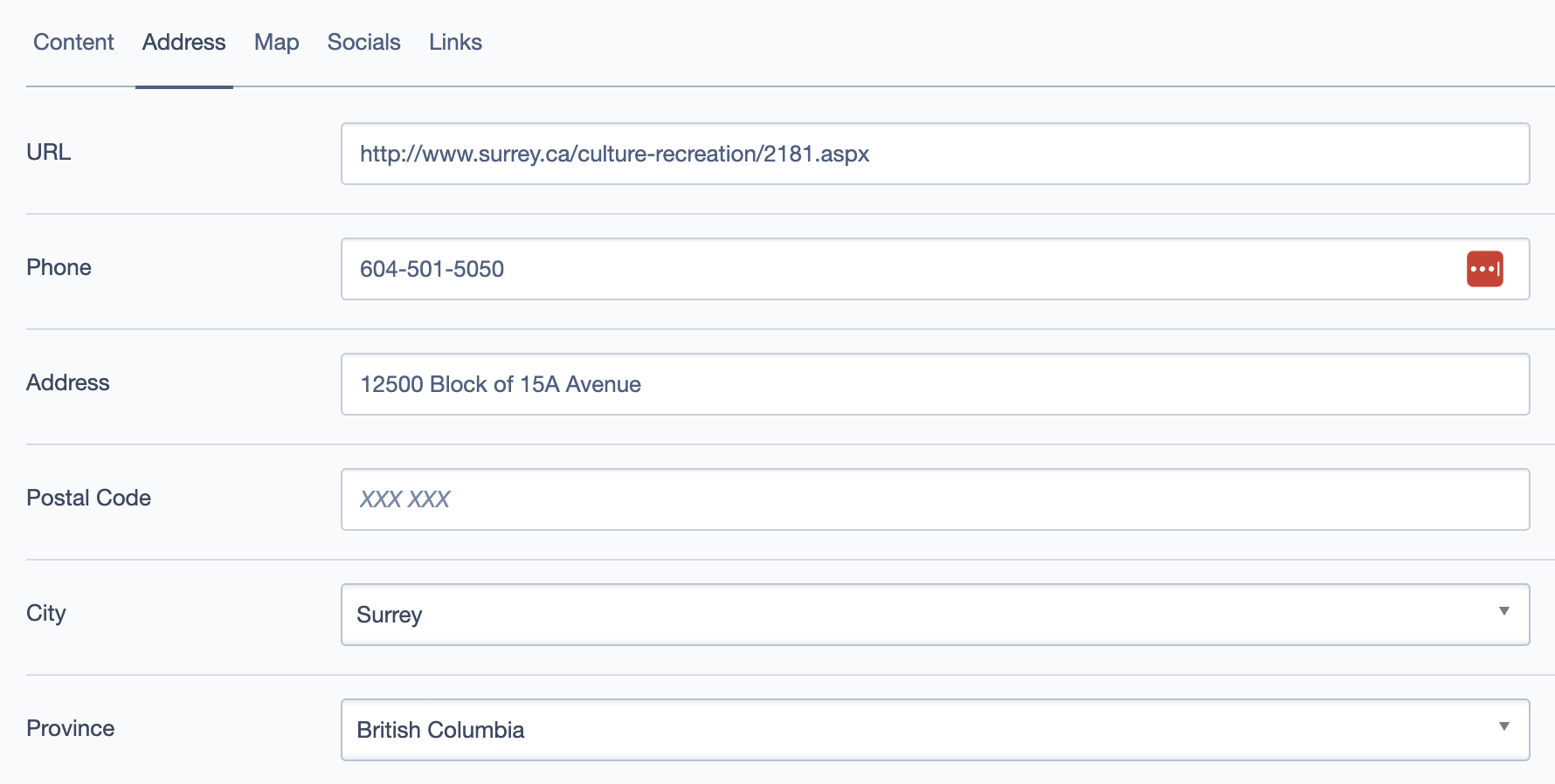The width and height of the screenshot is (1555, 784).
Task: Click the URL field label
Action: [x=49, y=152]
